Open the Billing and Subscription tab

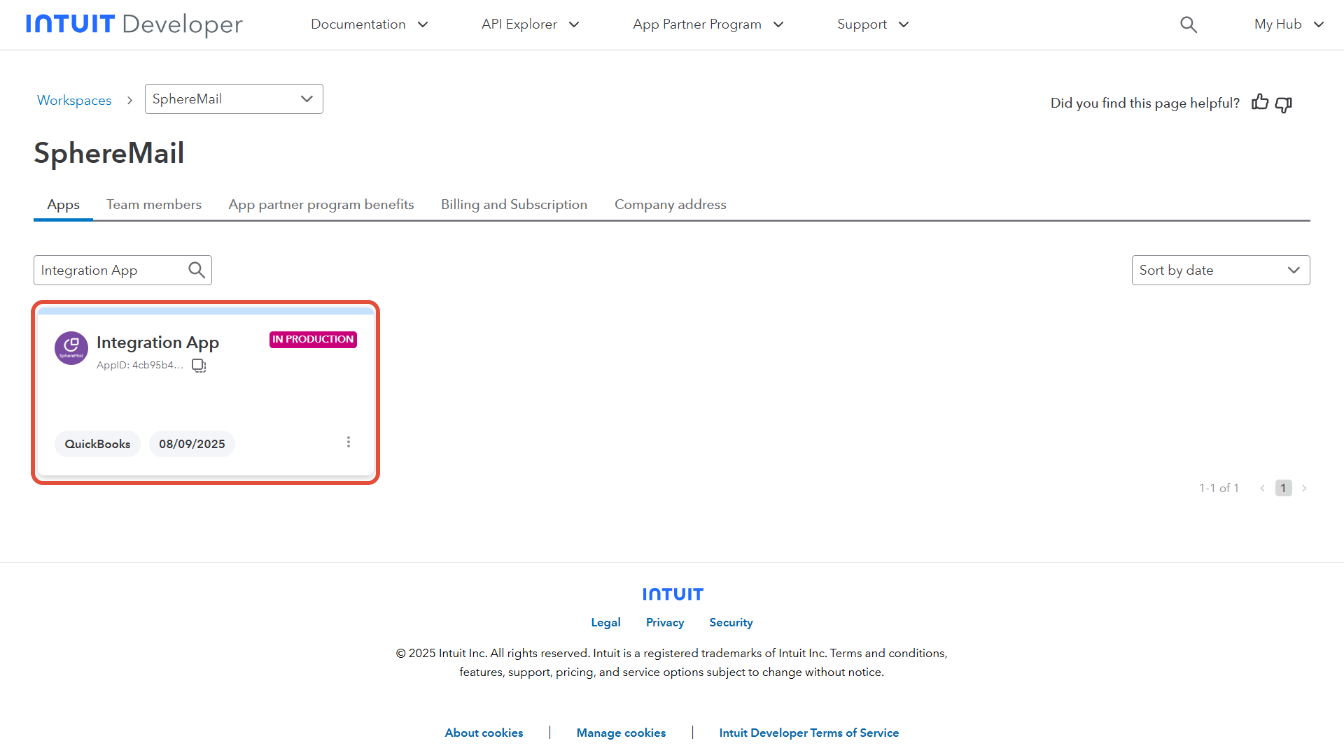pos(514,204)
